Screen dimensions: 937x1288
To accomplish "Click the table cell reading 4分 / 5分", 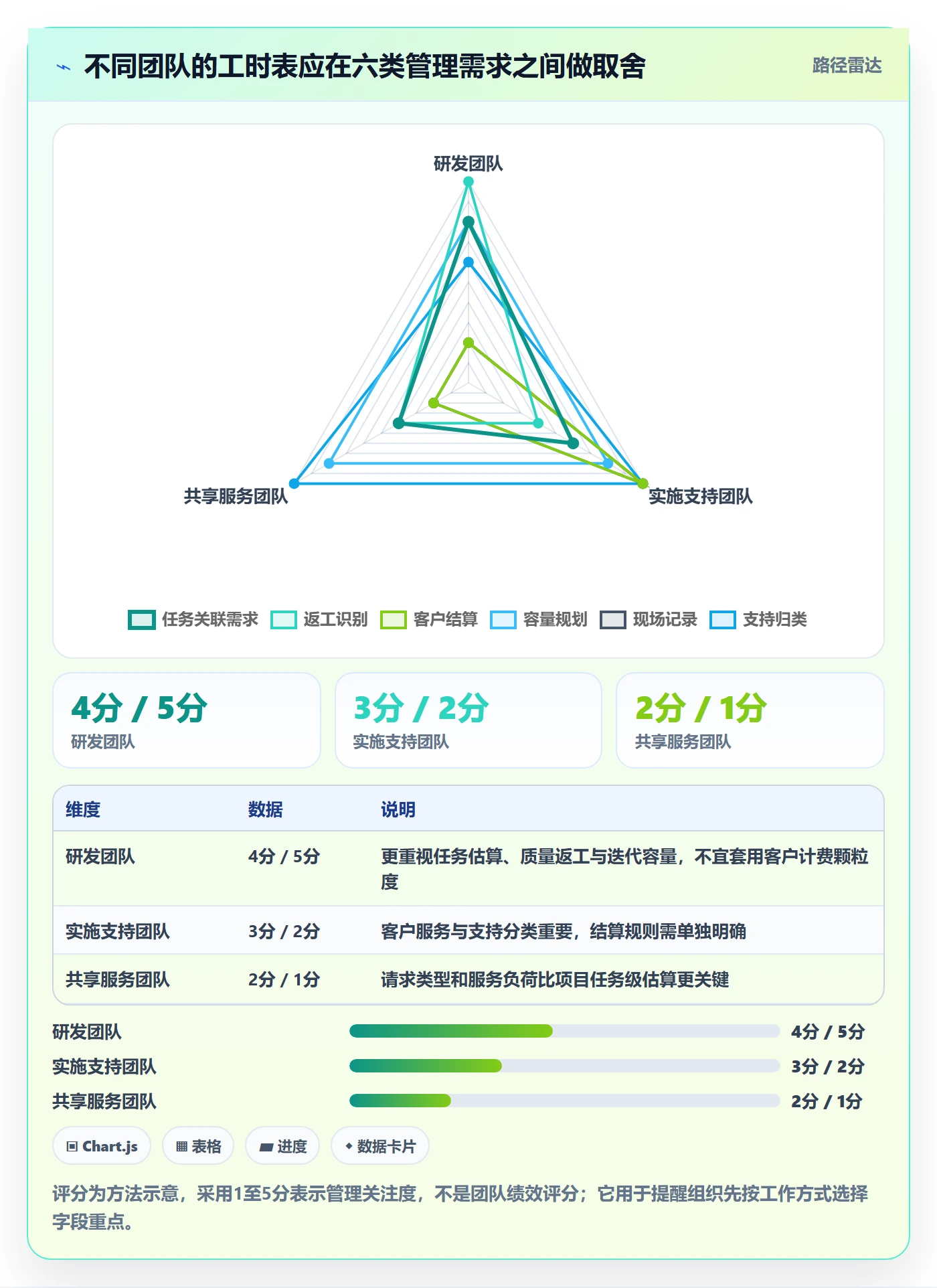I will 284,856.
